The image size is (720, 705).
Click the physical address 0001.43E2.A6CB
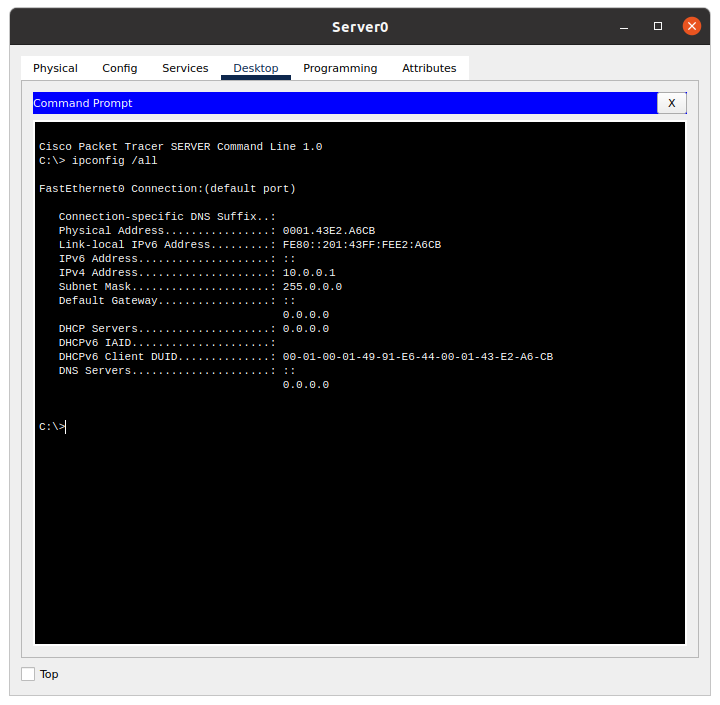(329, 231)
